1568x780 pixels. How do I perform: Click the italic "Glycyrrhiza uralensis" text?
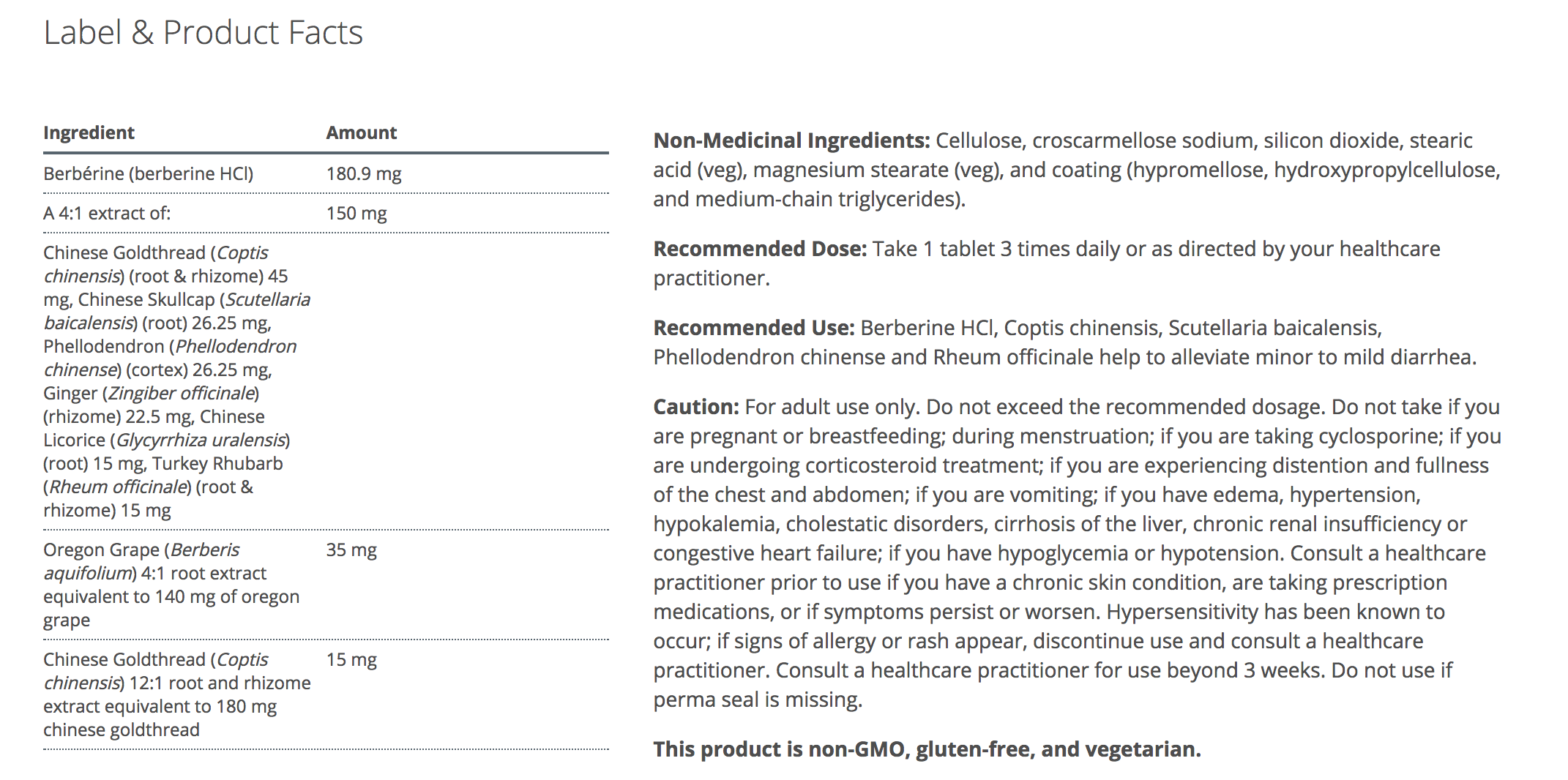click(201, 440)
